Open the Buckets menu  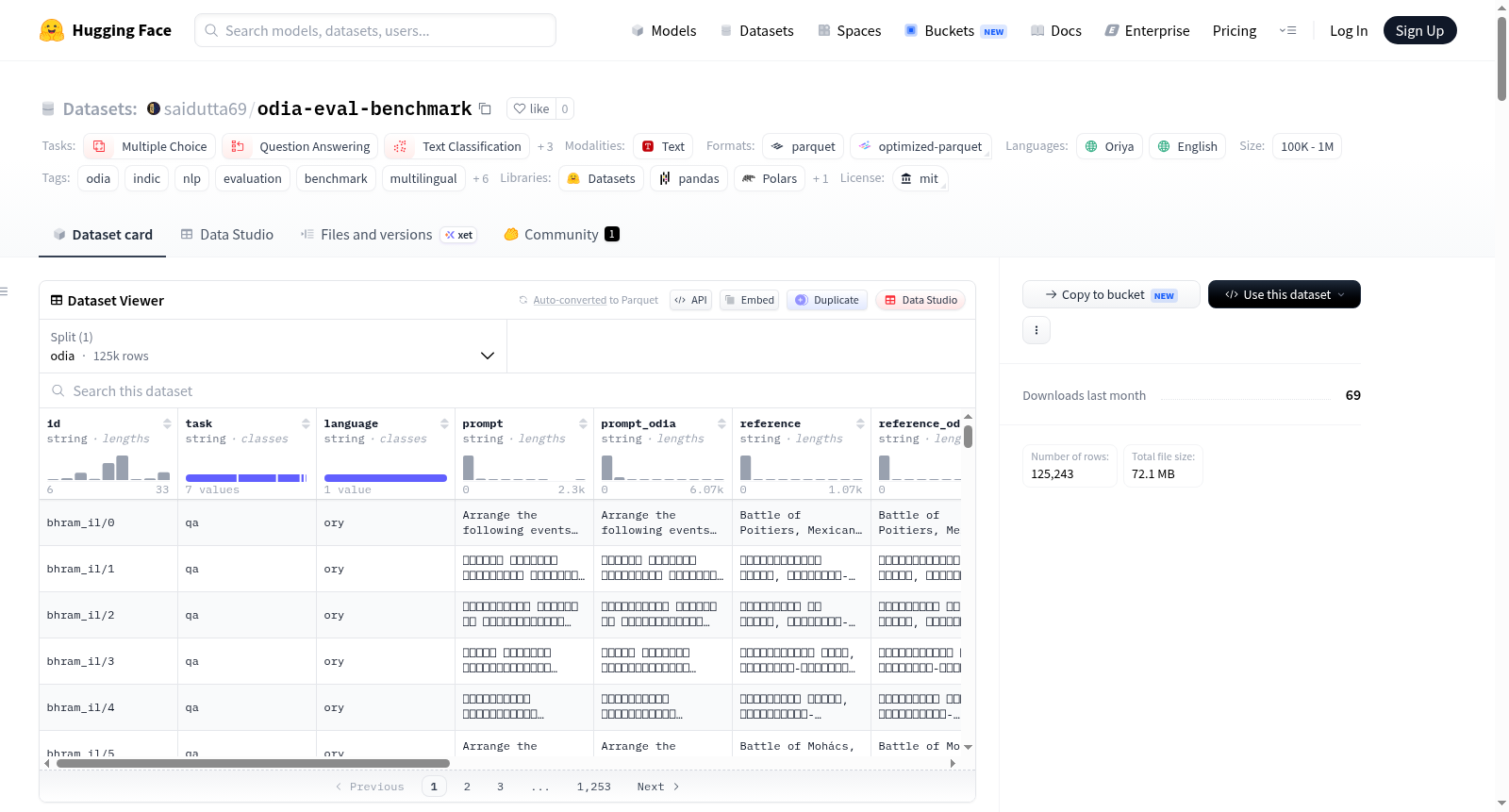[x=955, y=30]
